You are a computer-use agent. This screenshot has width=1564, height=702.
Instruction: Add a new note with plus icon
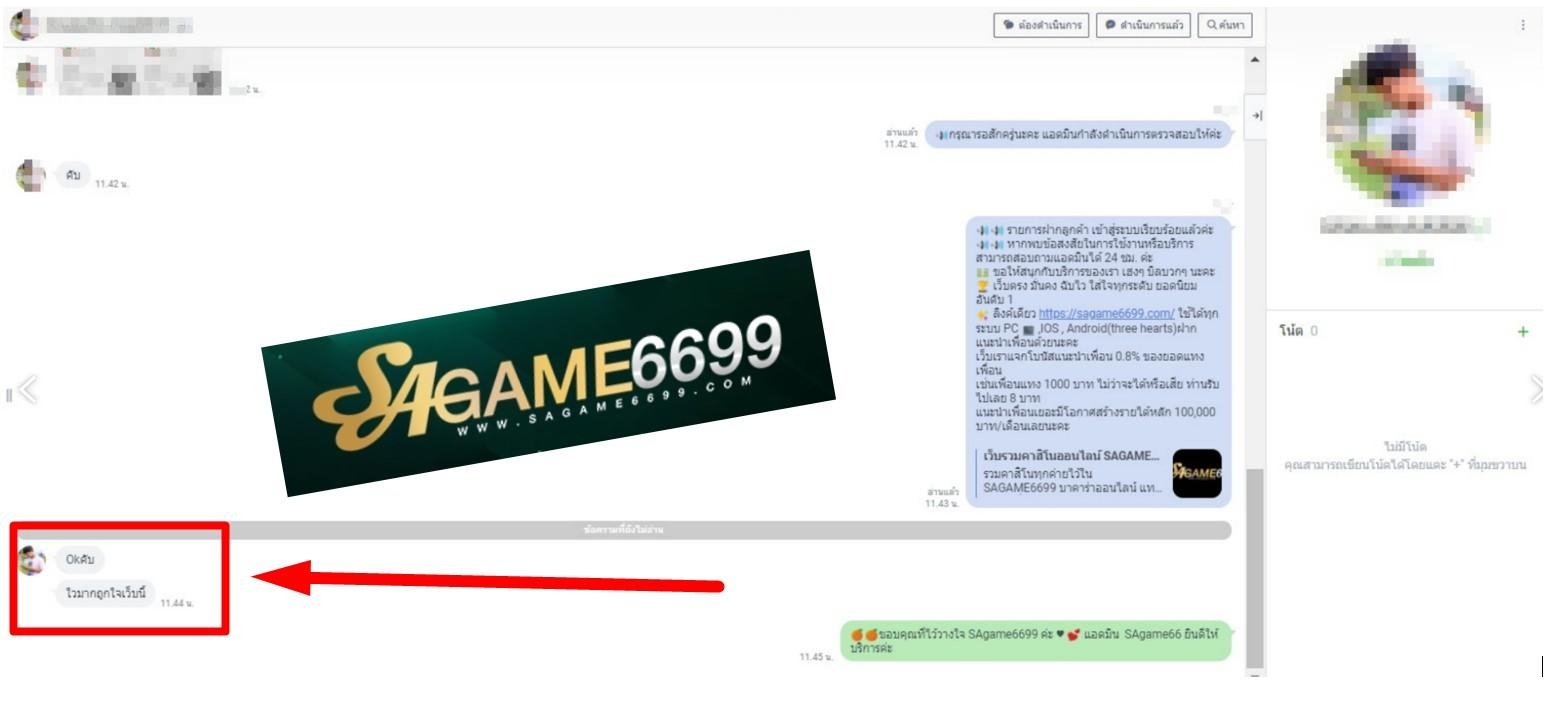(1523, 332)
